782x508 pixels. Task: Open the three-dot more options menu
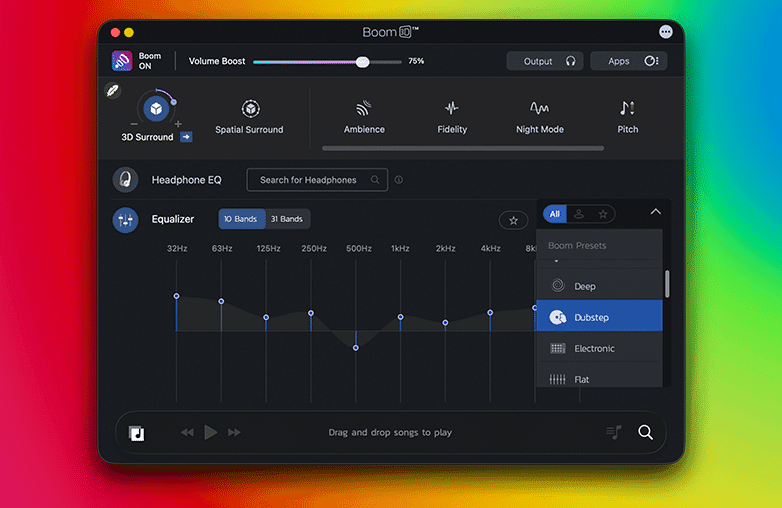[x=665, y=32]
